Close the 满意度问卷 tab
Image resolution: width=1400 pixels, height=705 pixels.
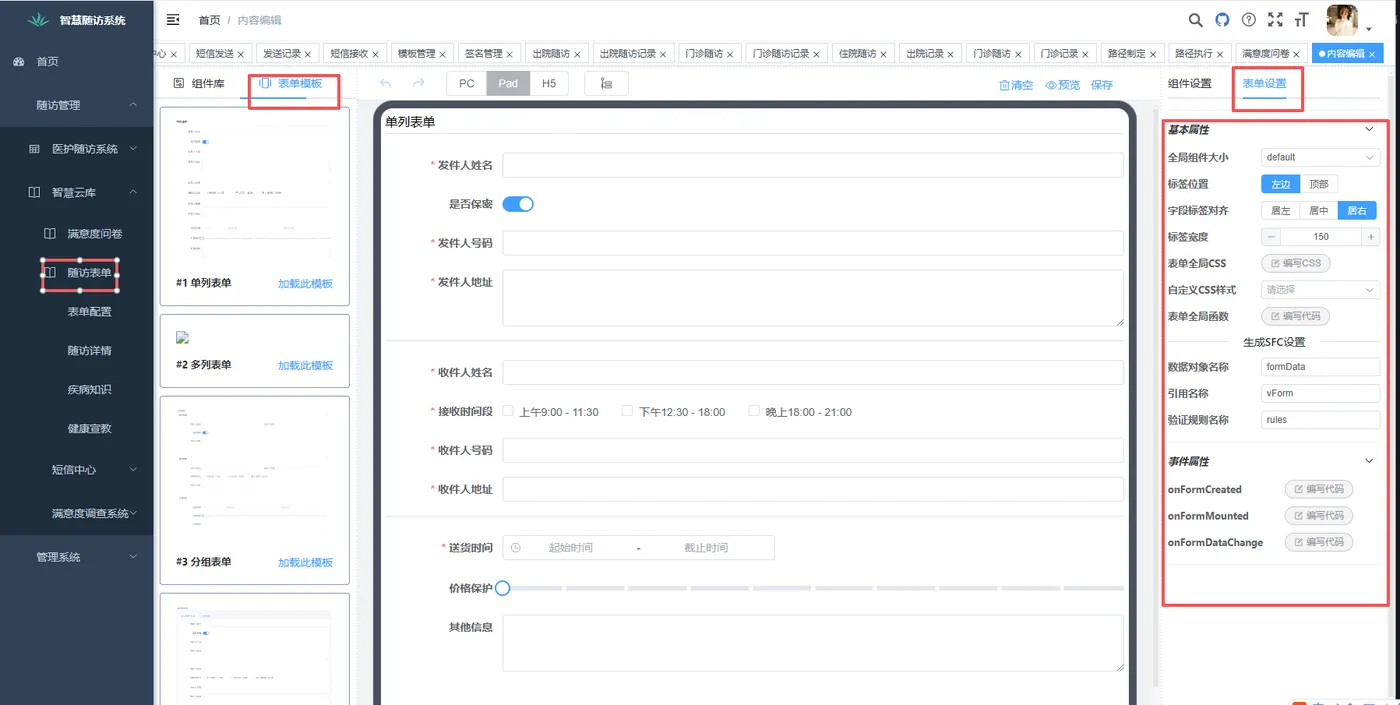(x=1297, y=54)
